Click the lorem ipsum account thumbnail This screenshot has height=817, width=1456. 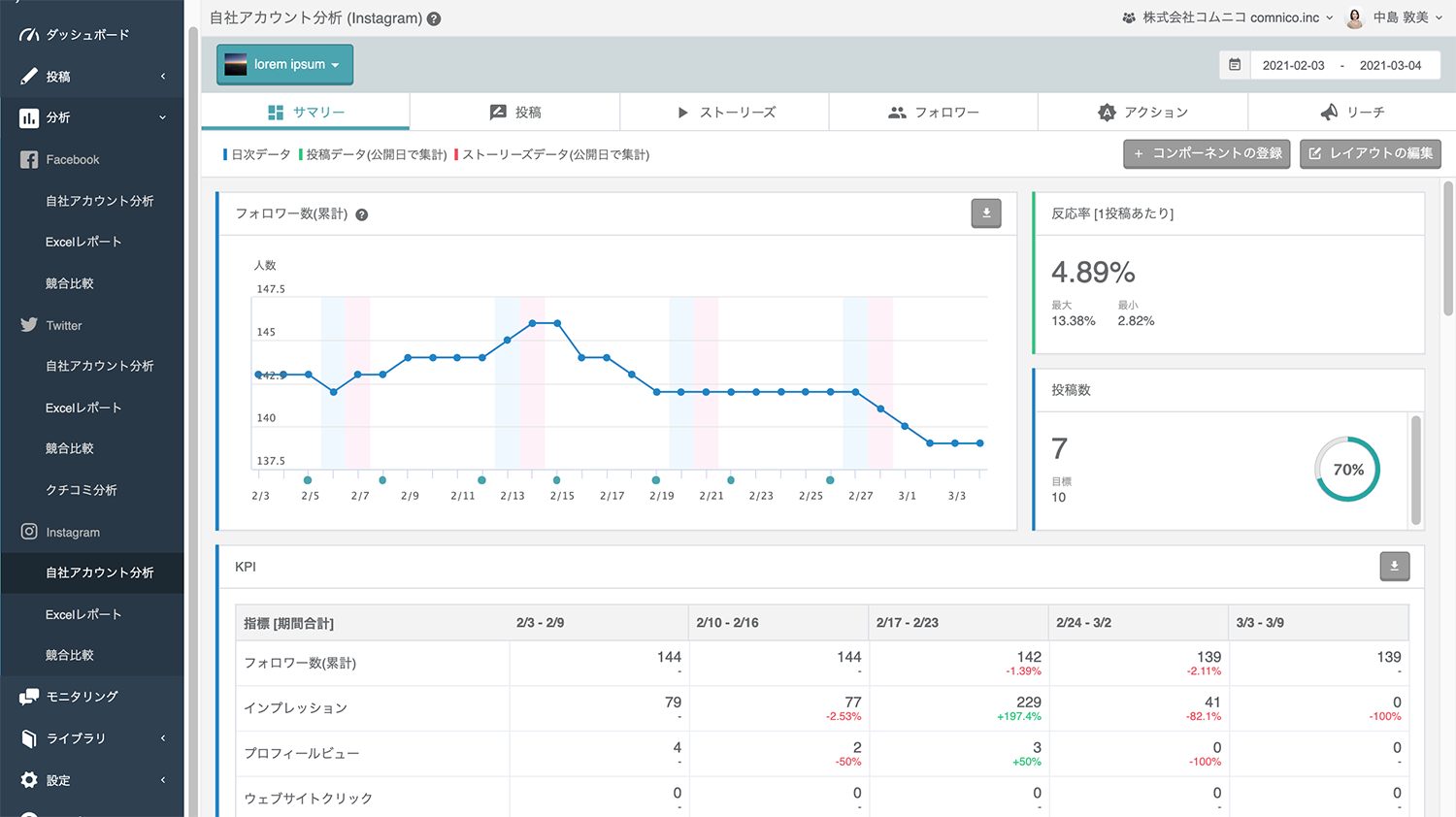point(236,64)
